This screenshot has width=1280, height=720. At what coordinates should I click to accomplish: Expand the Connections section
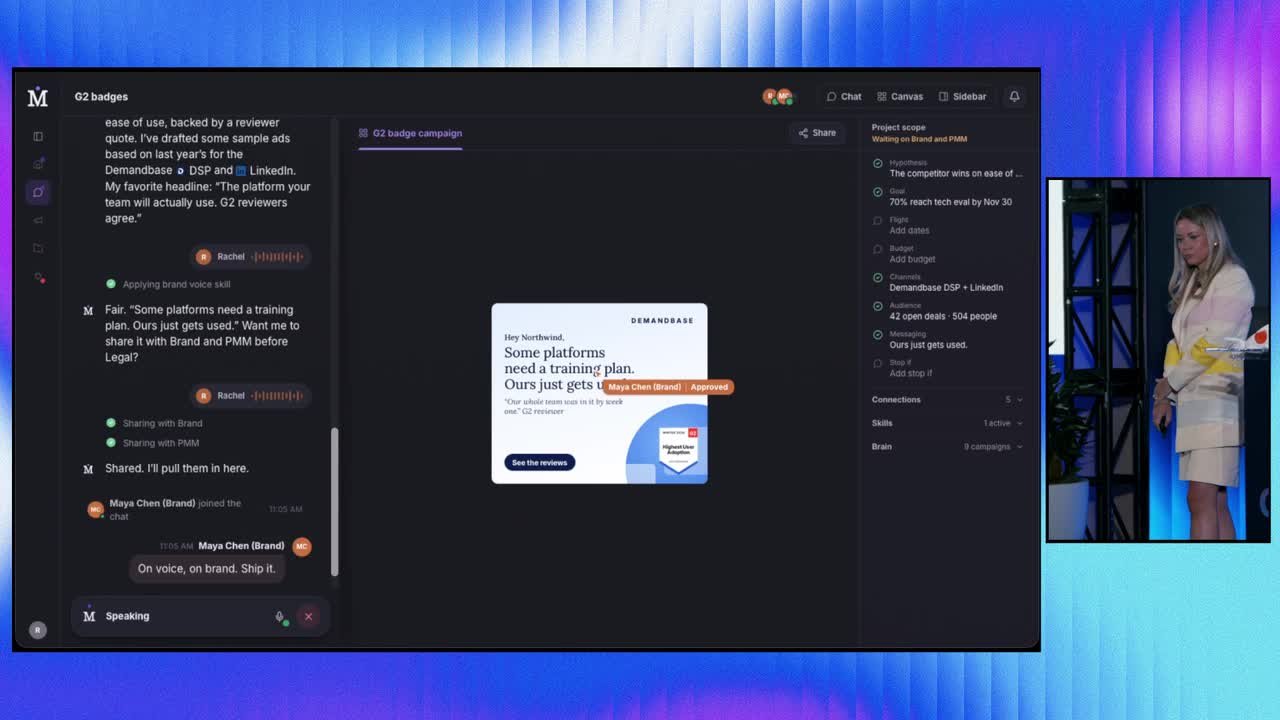(947, 400)
